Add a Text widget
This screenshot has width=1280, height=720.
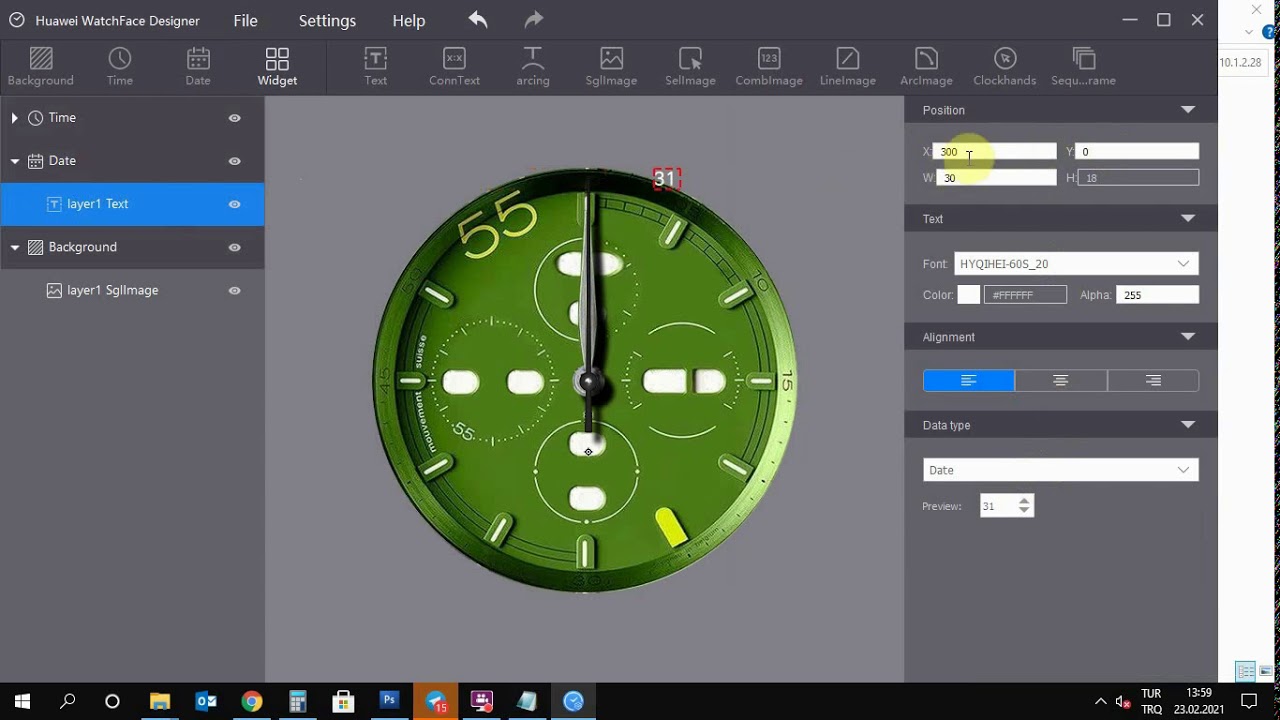[376, 67]
